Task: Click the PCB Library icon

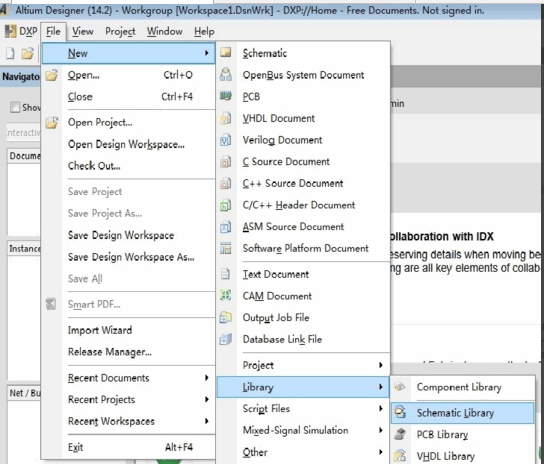Action: tap(400, 434)
